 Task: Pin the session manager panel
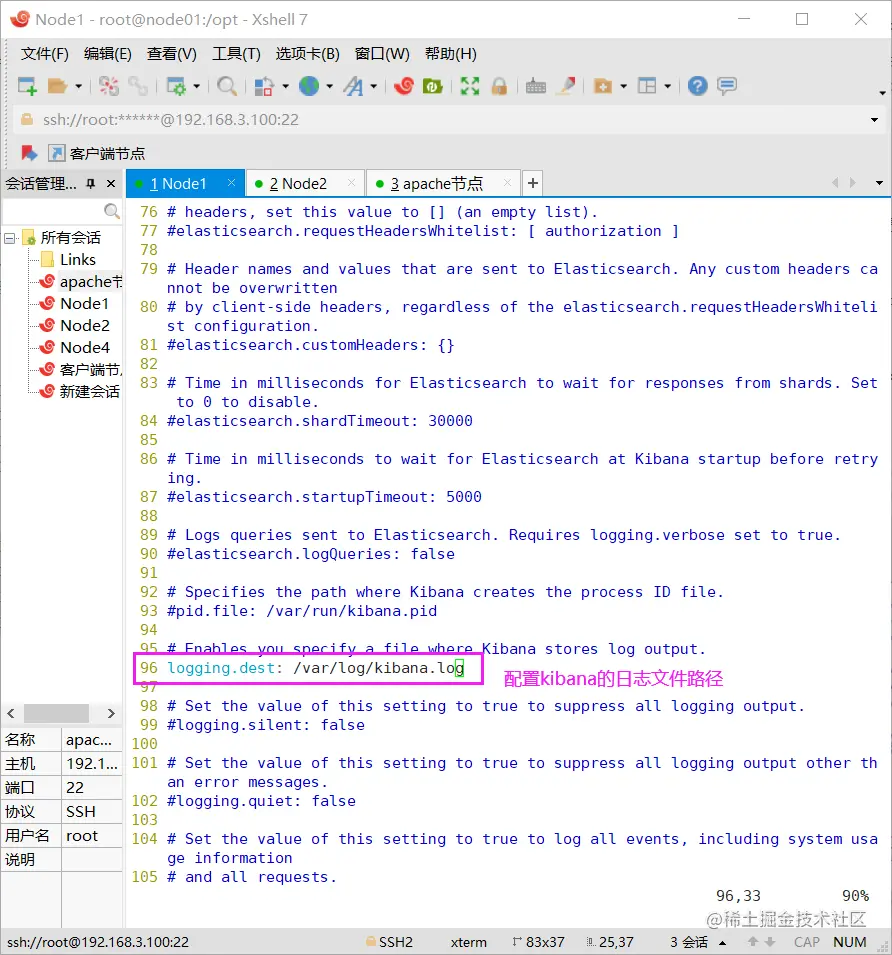click(90, 184)
